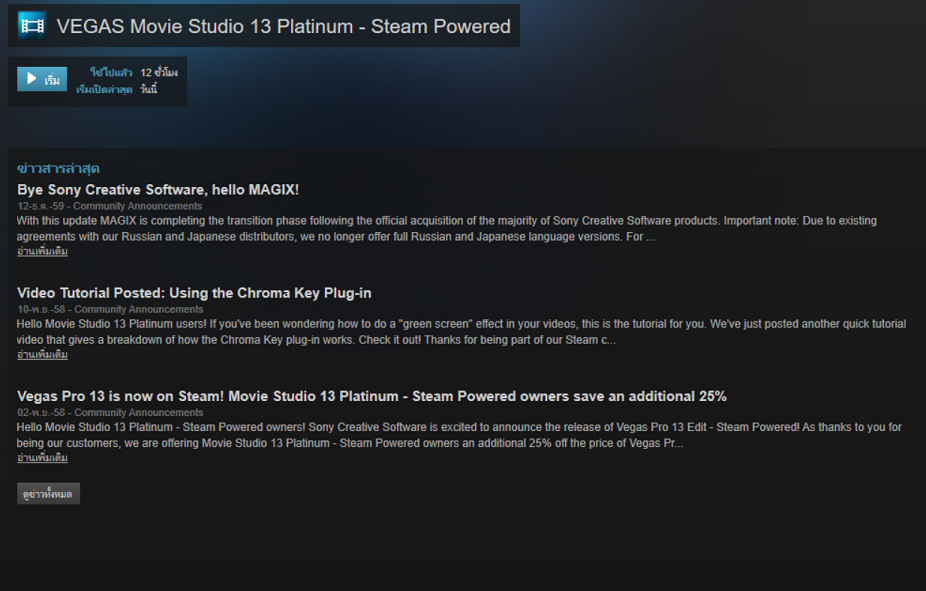Click อ่านเพิ่มเติม under the Chroma Key tutorial
Screen dimensions: 926x591
pos(42,354)
